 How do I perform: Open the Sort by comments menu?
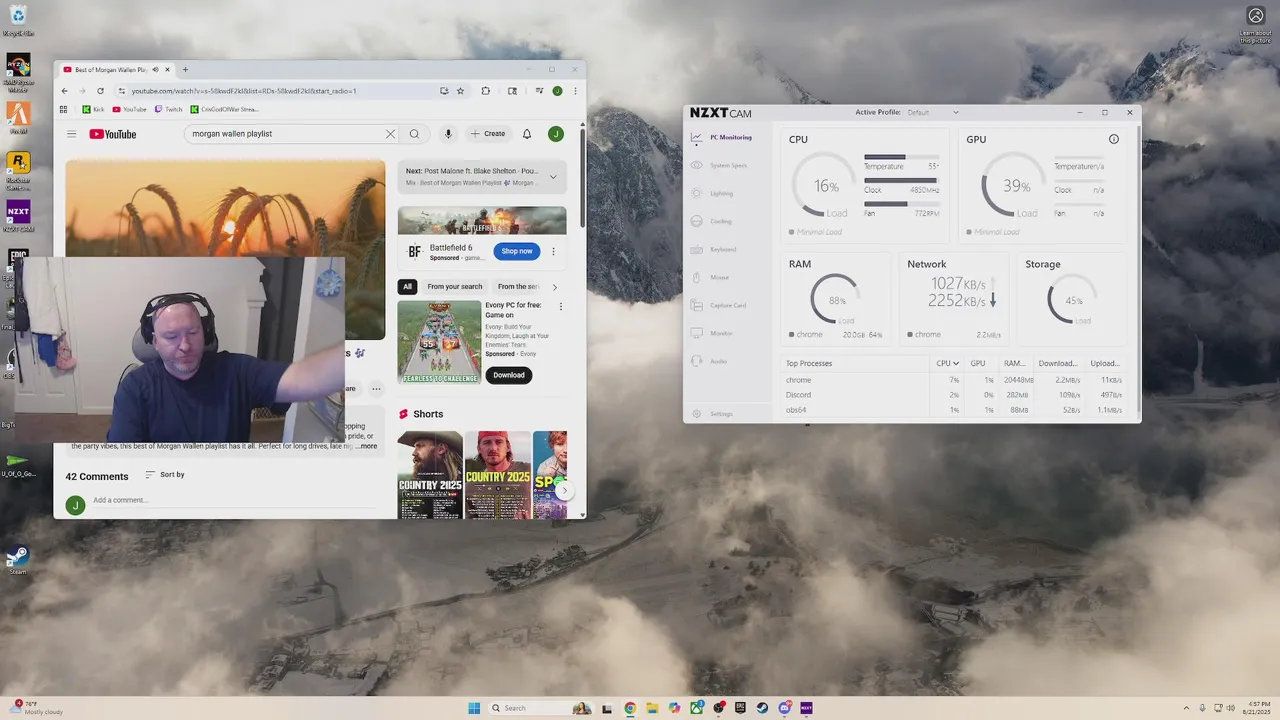(x=165, y=475)
